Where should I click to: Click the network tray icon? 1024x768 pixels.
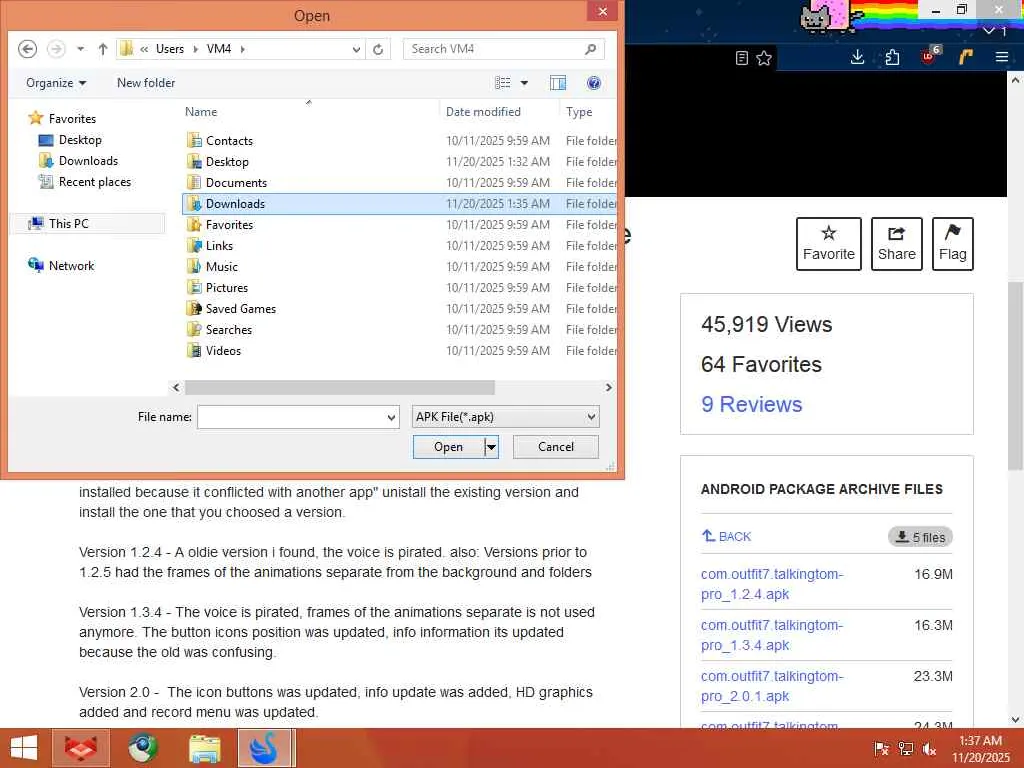click(x=905, y=748)
